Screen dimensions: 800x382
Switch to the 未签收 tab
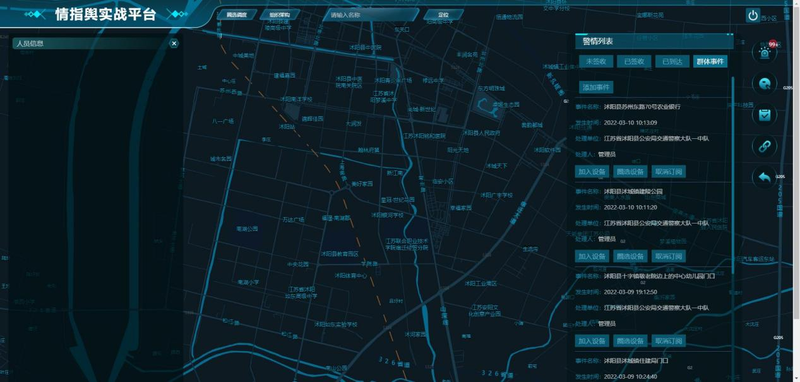click(596, 61)
